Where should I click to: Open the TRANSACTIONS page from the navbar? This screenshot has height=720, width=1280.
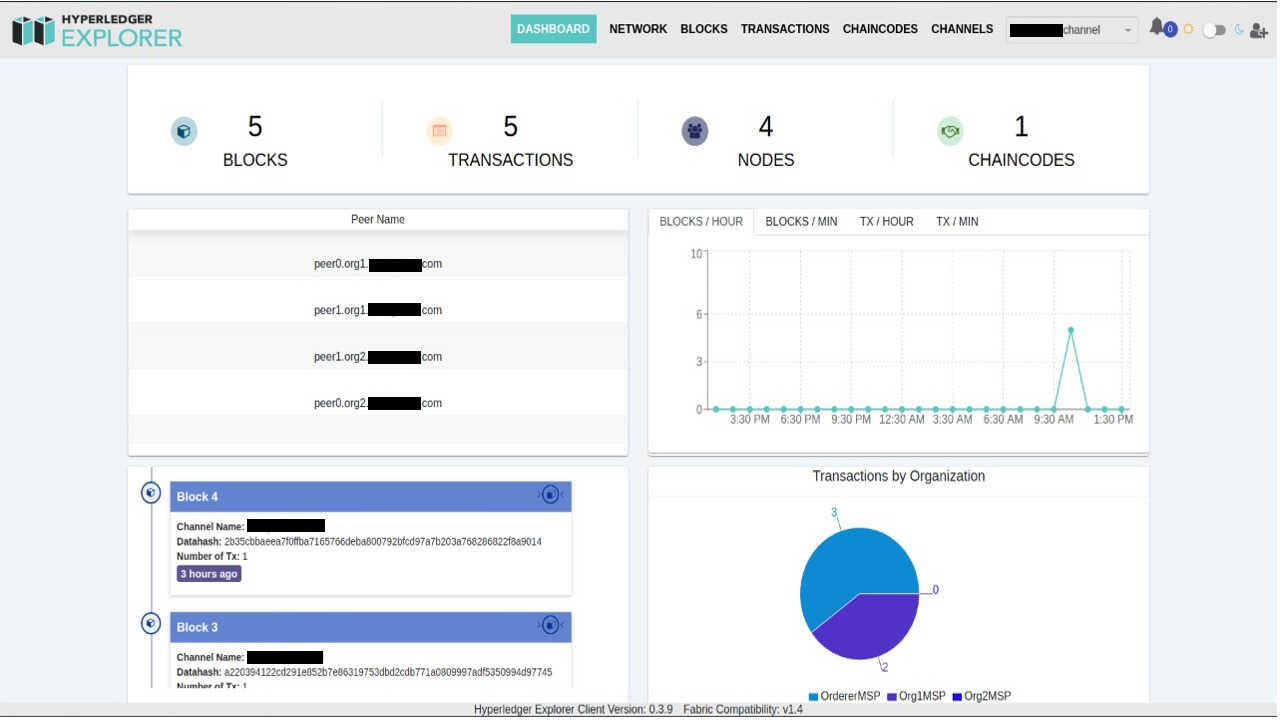[784, 29]
